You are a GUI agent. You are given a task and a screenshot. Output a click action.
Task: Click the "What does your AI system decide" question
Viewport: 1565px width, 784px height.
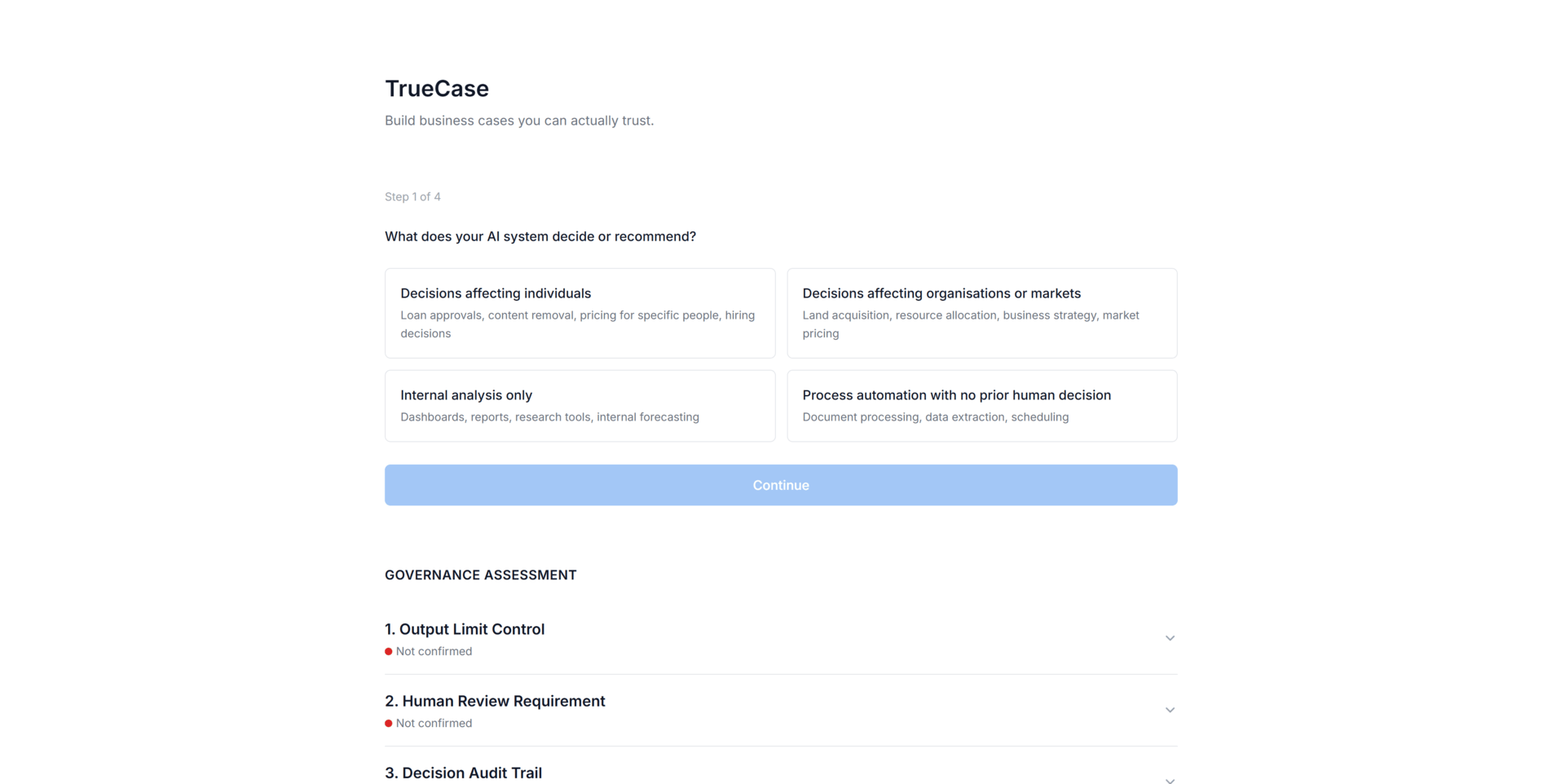tap(540, 236)
